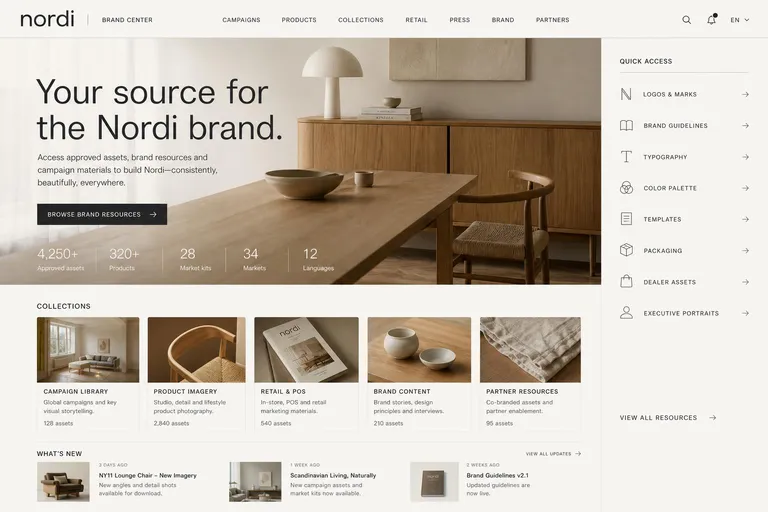The height and width of the screenshot is (512, 768).
Task: Click arrow next to Color Palette
Action: (745, 188)
